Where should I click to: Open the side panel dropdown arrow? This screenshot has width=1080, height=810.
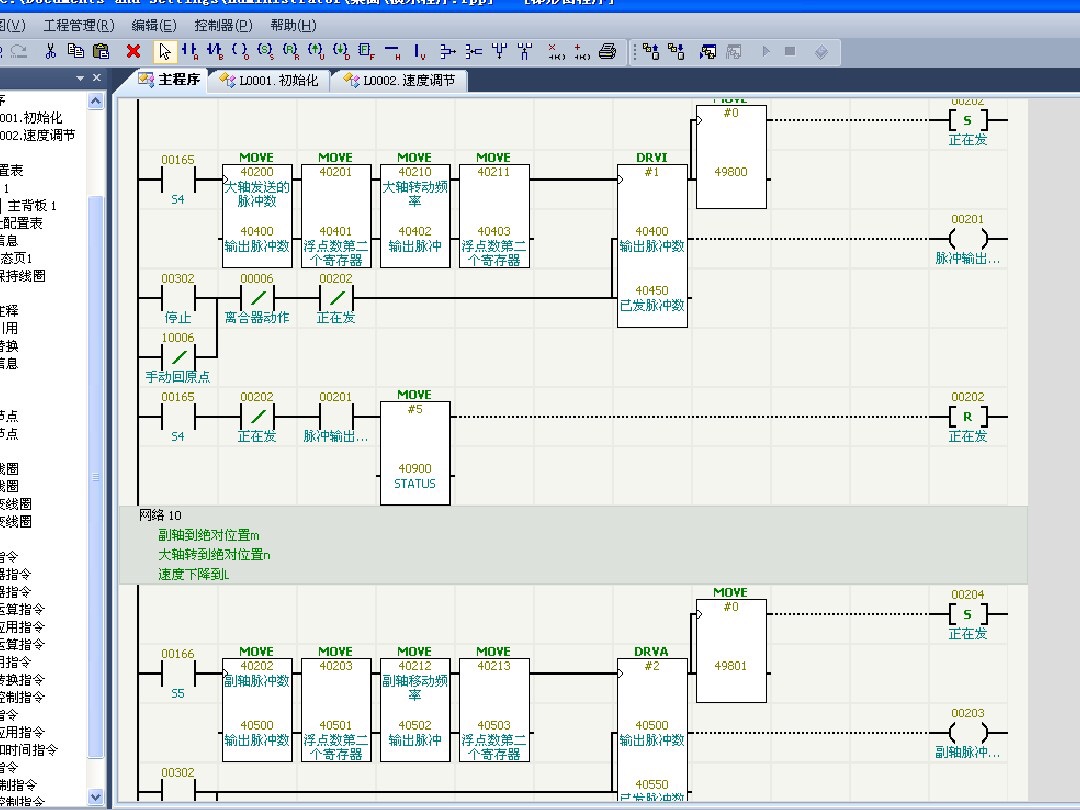80,78
